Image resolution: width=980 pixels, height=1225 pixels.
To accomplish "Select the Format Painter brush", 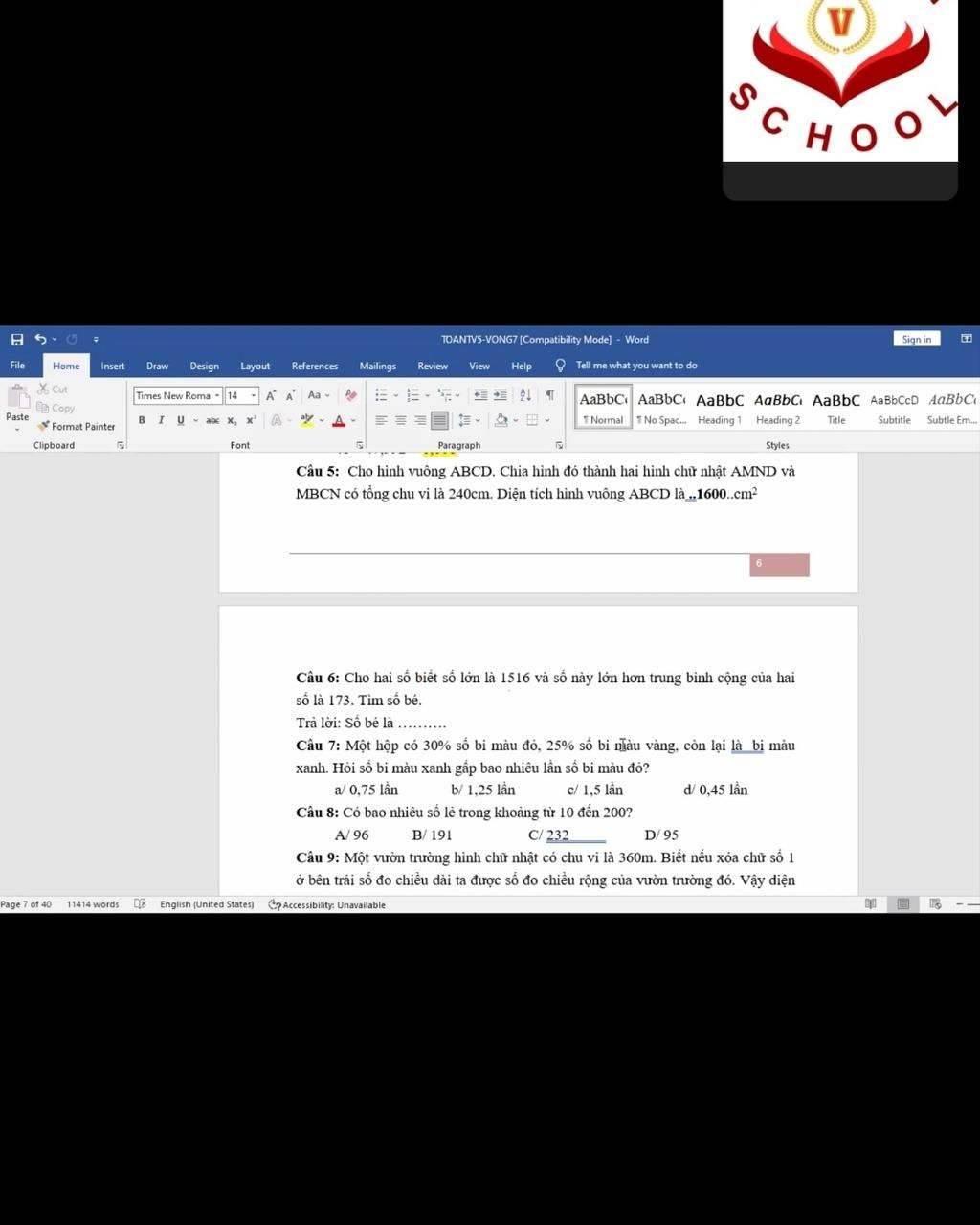I will pos(76,427).
